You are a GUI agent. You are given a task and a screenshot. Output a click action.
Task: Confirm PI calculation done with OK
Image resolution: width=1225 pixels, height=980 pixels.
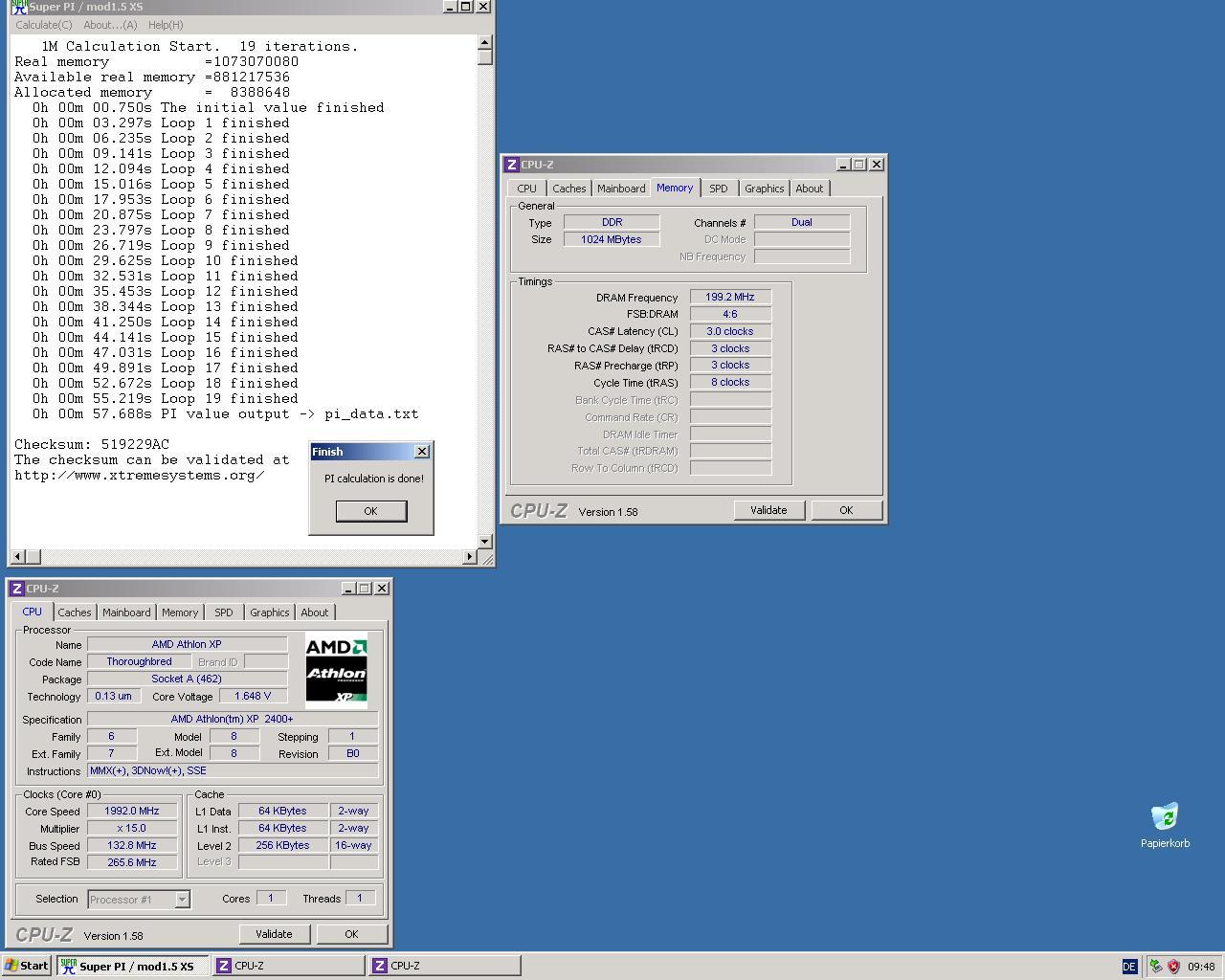tap(371, 511)
